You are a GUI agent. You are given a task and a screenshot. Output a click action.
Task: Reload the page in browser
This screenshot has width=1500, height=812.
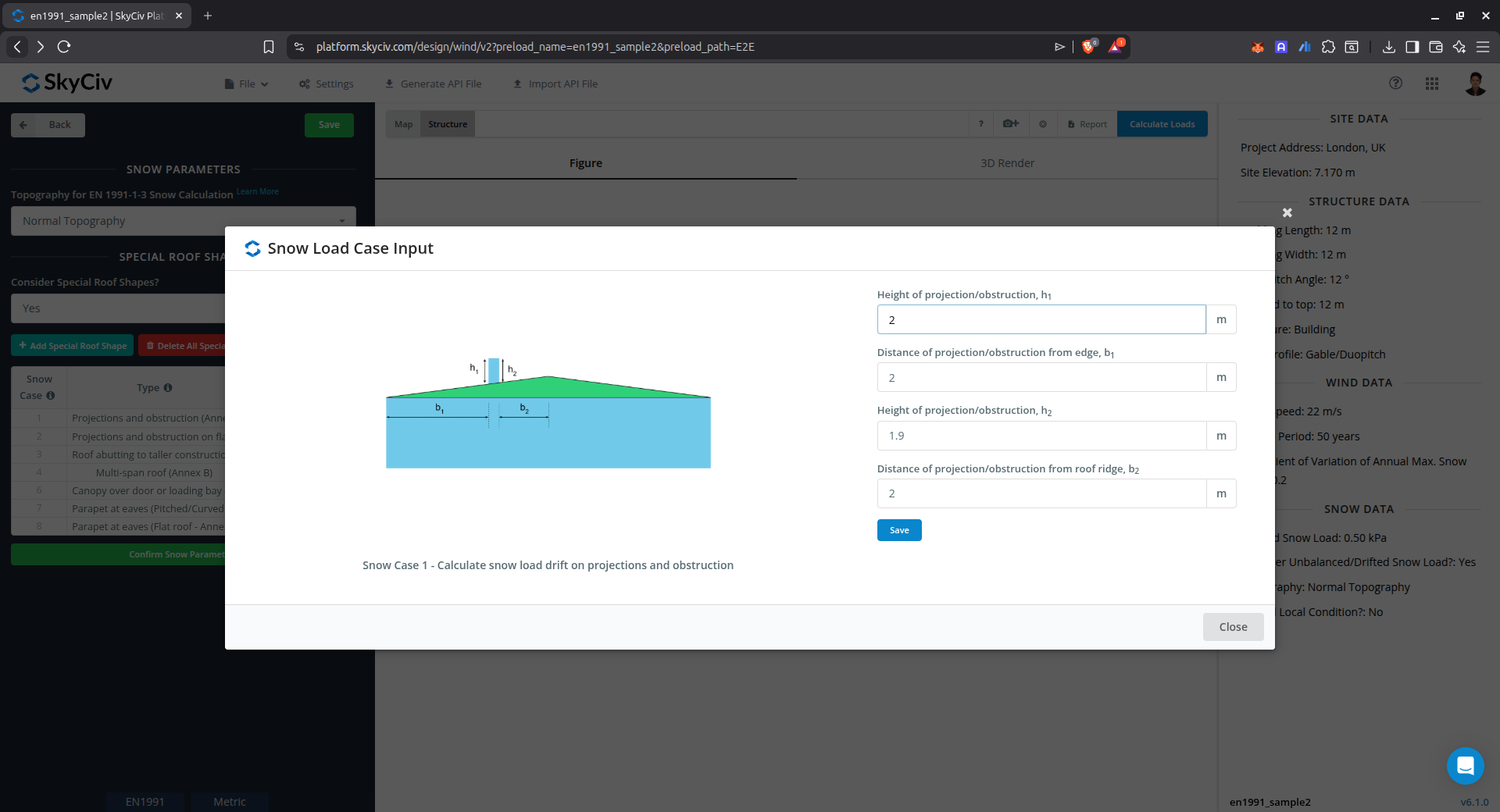pos(64,47)
